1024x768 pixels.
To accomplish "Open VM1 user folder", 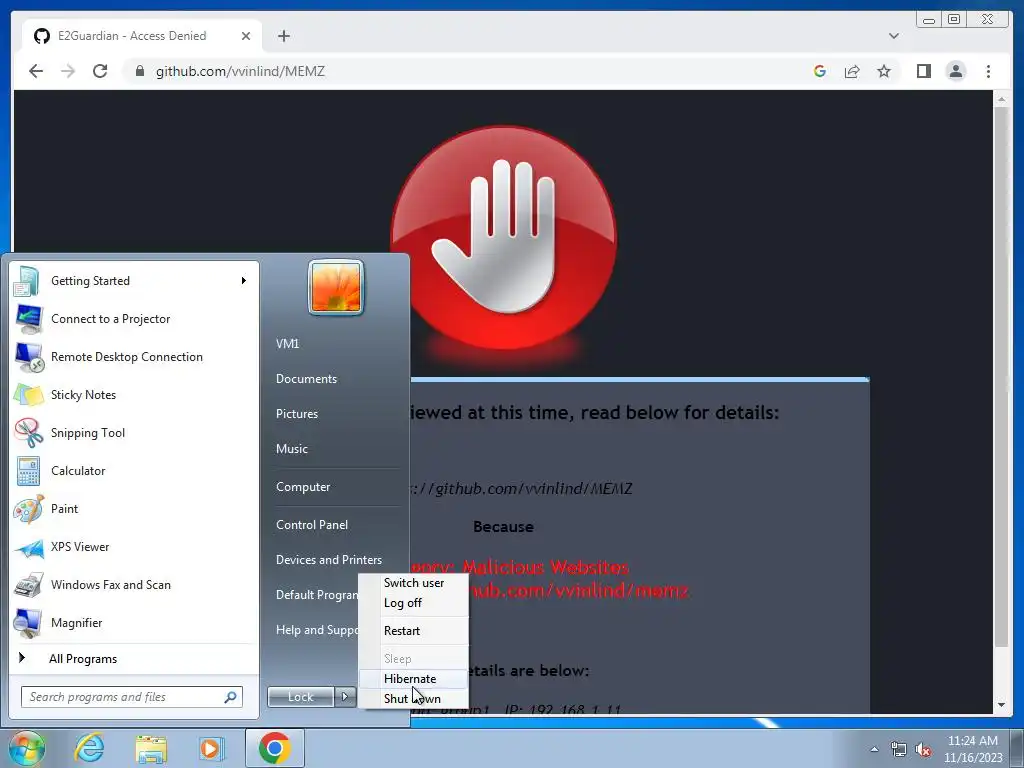I will [x=287, y=344].
